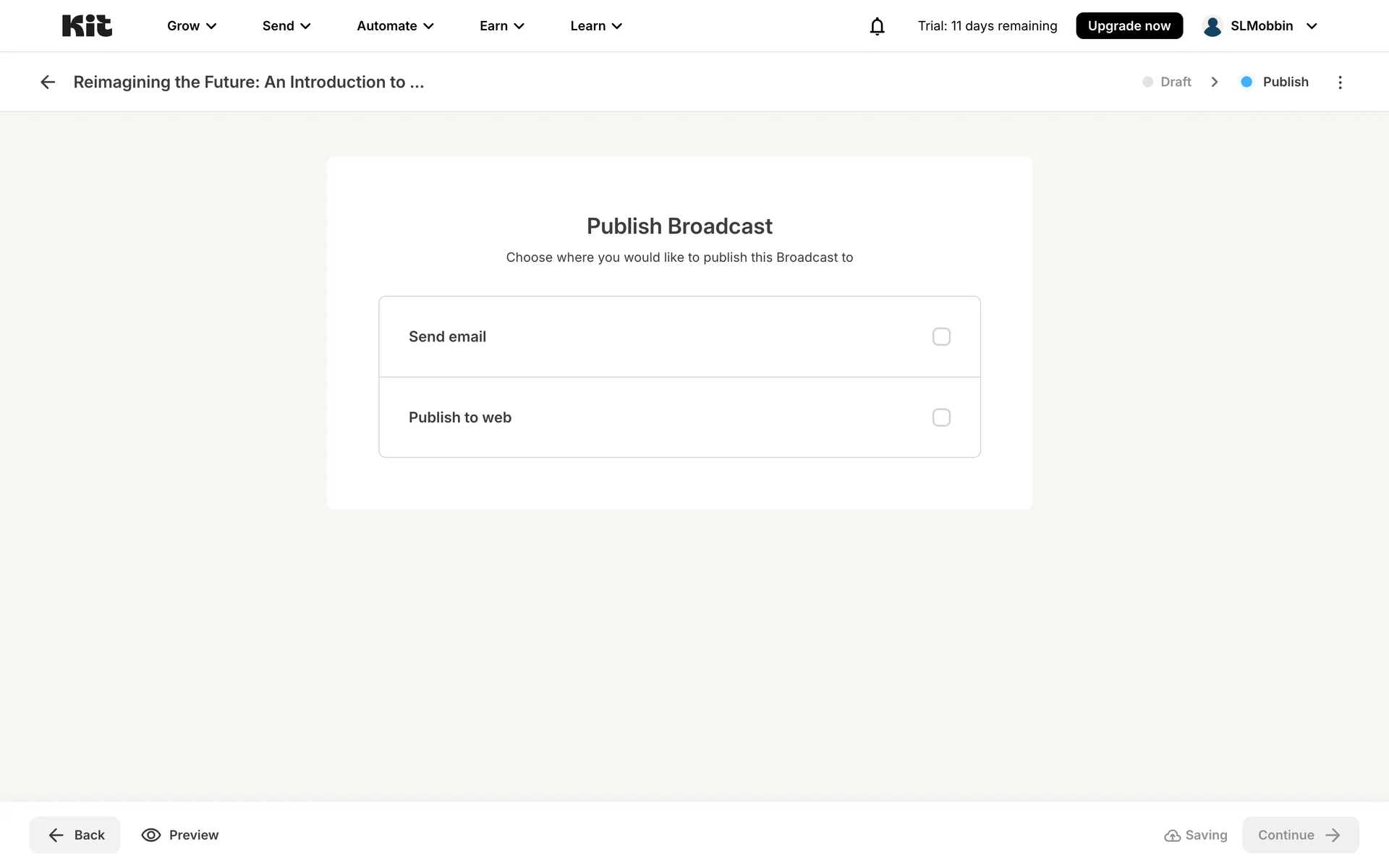The image size is (1389, 868).
Task: Click the cloud Saving status icon
Action: (x=1172, y=835)
